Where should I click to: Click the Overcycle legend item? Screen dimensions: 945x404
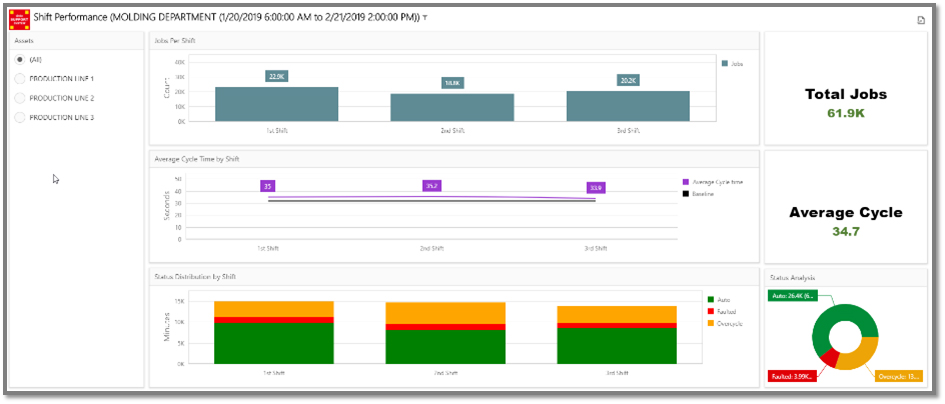point(711,323)
